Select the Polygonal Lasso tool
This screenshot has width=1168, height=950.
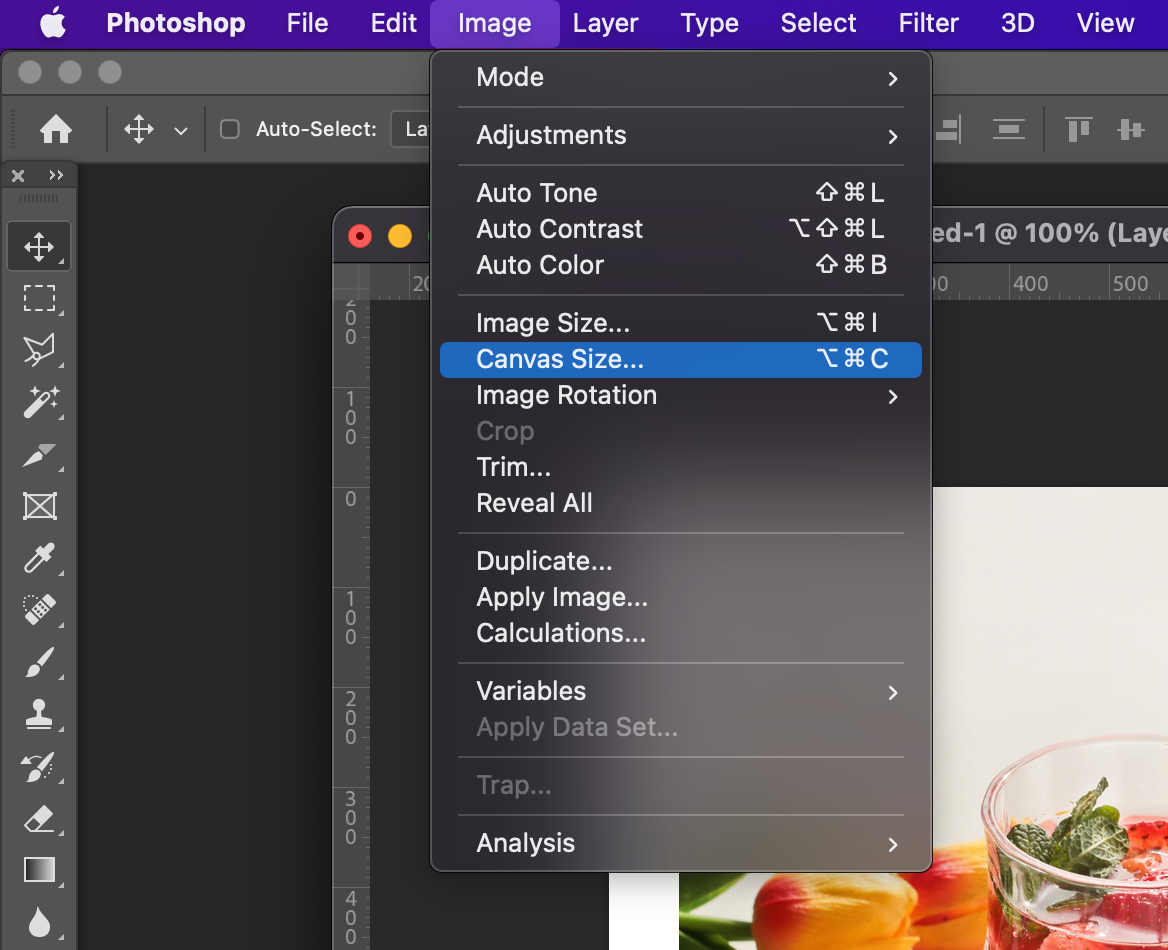coord(39,349)
